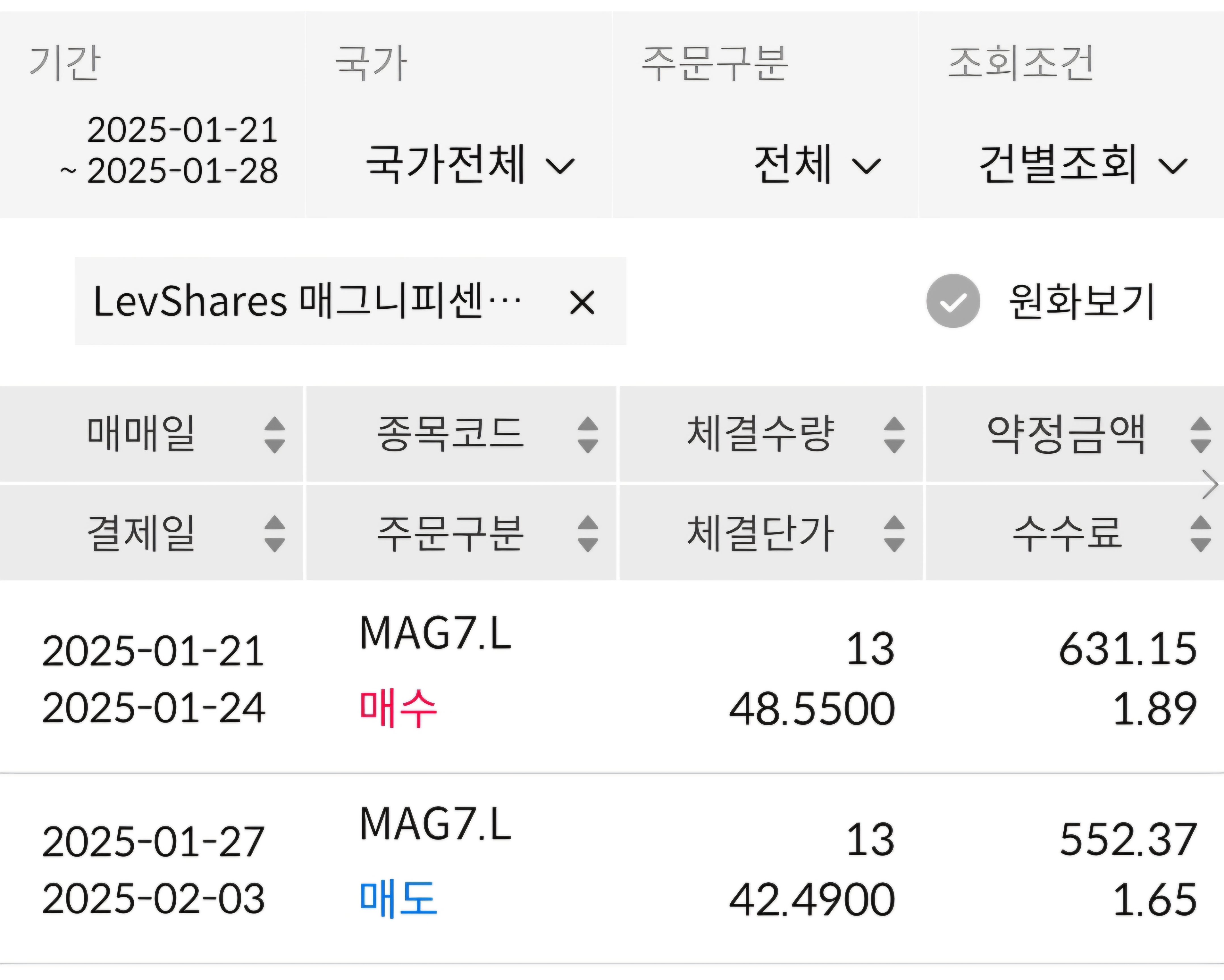Sort by 체결수량 using its sort arrows
The height and width of the screenshot is (980, 1224).
point(894,435)
